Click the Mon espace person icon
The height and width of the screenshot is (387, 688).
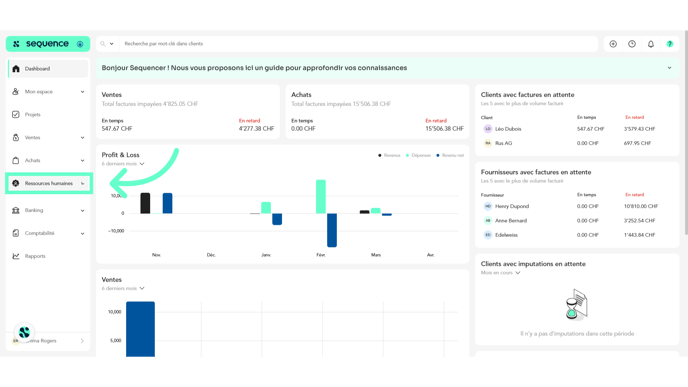tap(16, 92)
